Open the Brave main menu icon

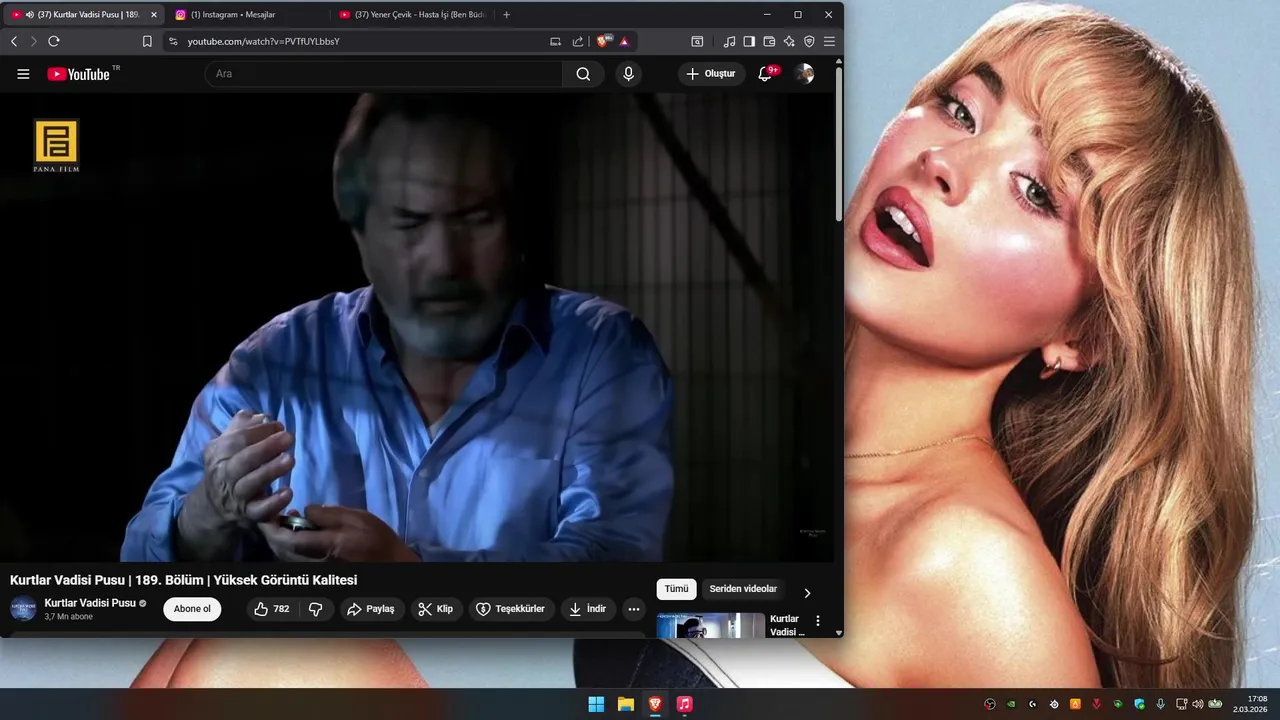(829, 41)
